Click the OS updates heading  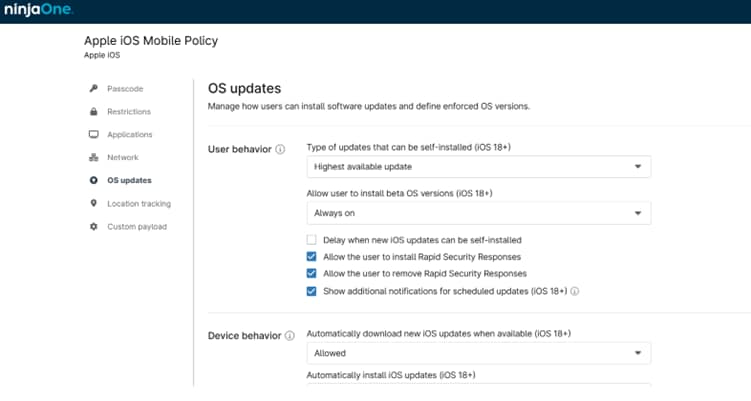(244, 89)
